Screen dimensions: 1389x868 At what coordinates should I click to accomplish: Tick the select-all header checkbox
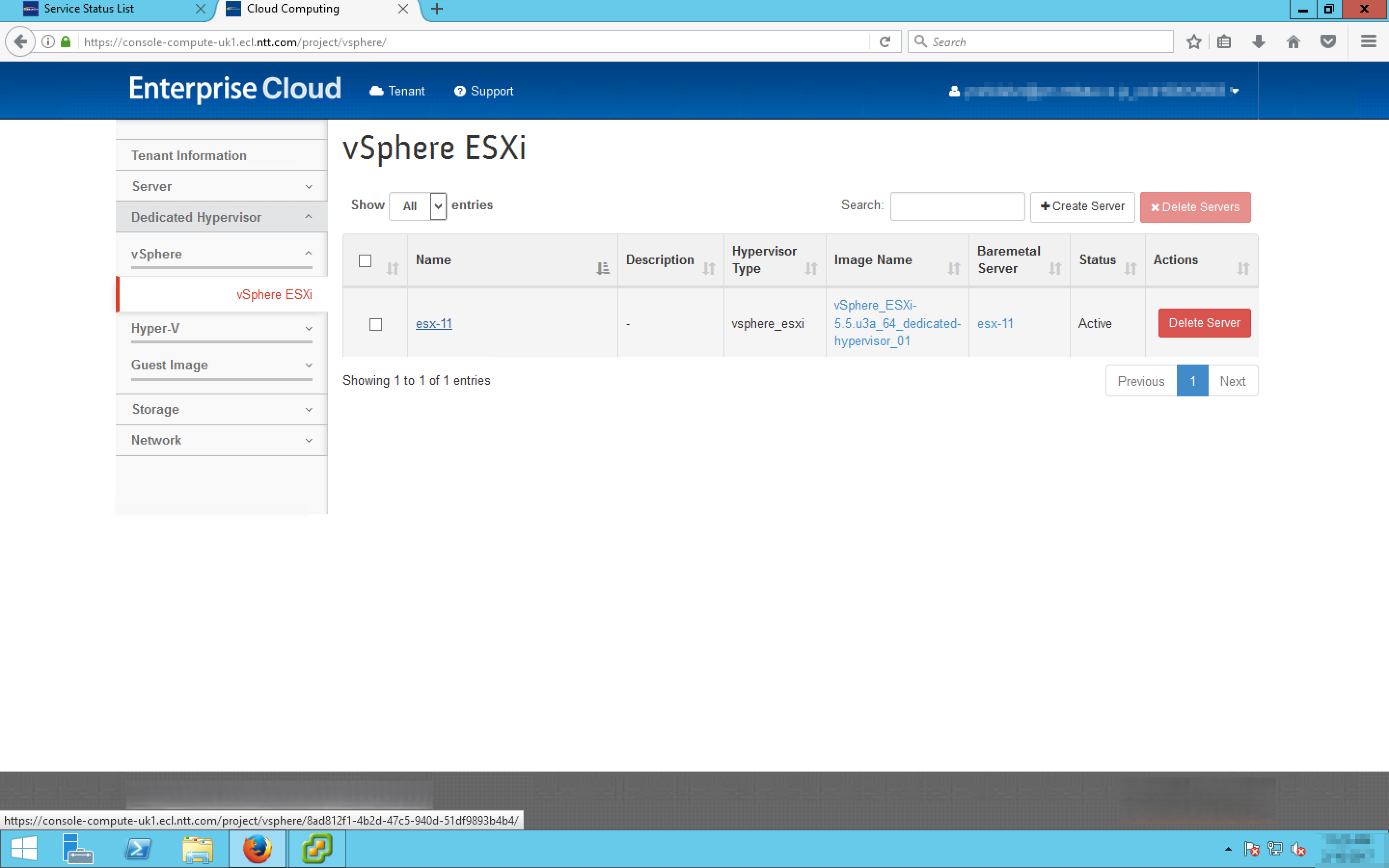tap(365, 260)
